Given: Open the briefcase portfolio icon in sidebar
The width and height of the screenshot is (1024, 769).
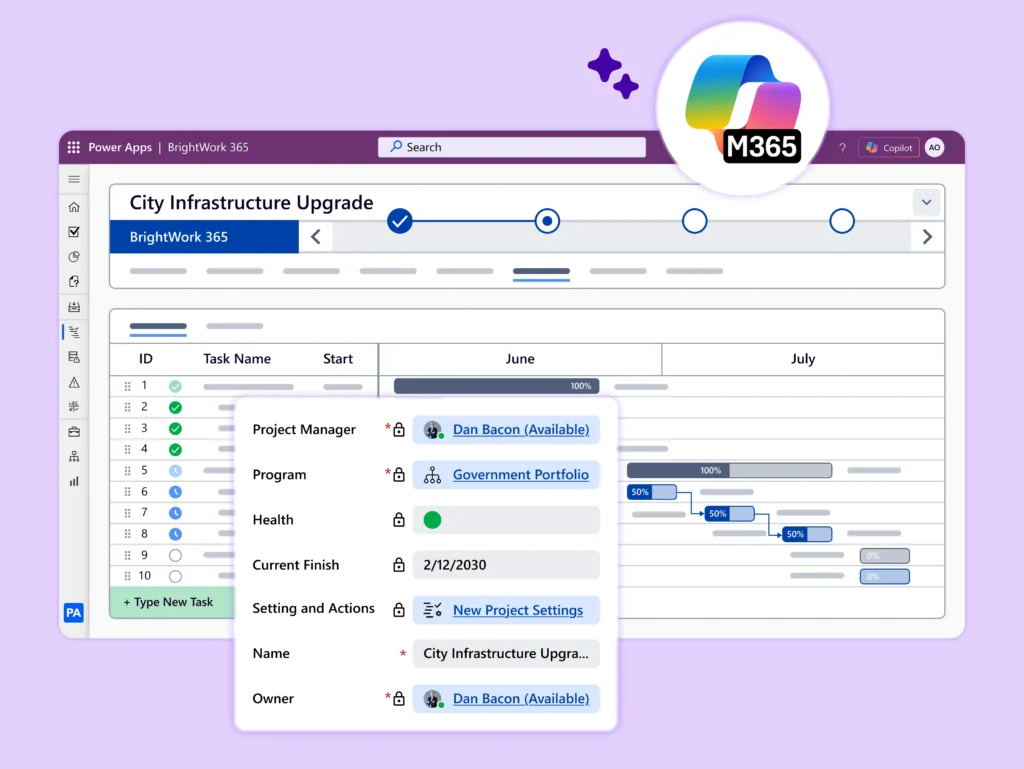Looking at the screenshot, I should pyautogui.click(x=74, y=432).
